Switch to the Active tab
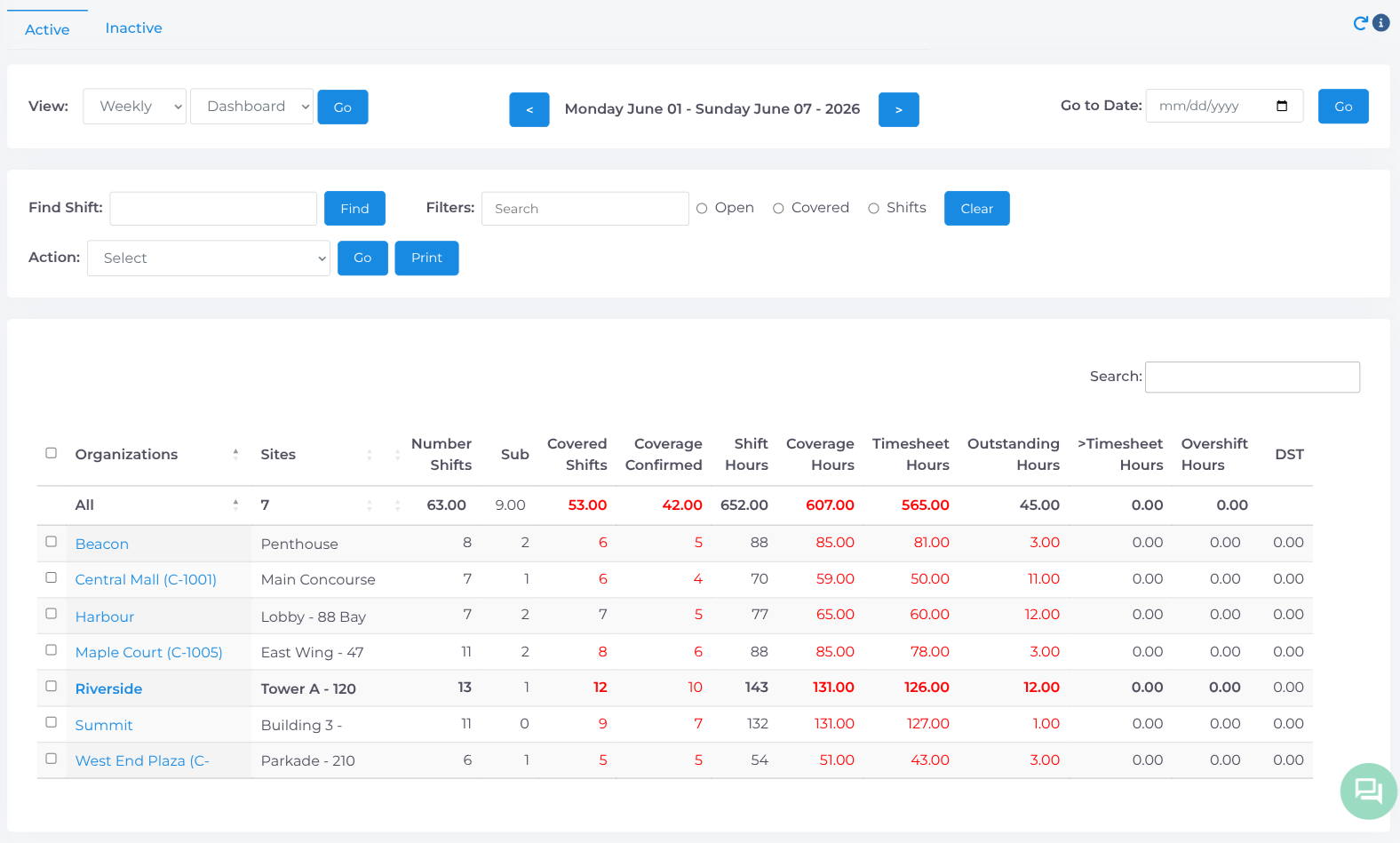Viewport: 1400px width, 843px height. click(47, 29)
